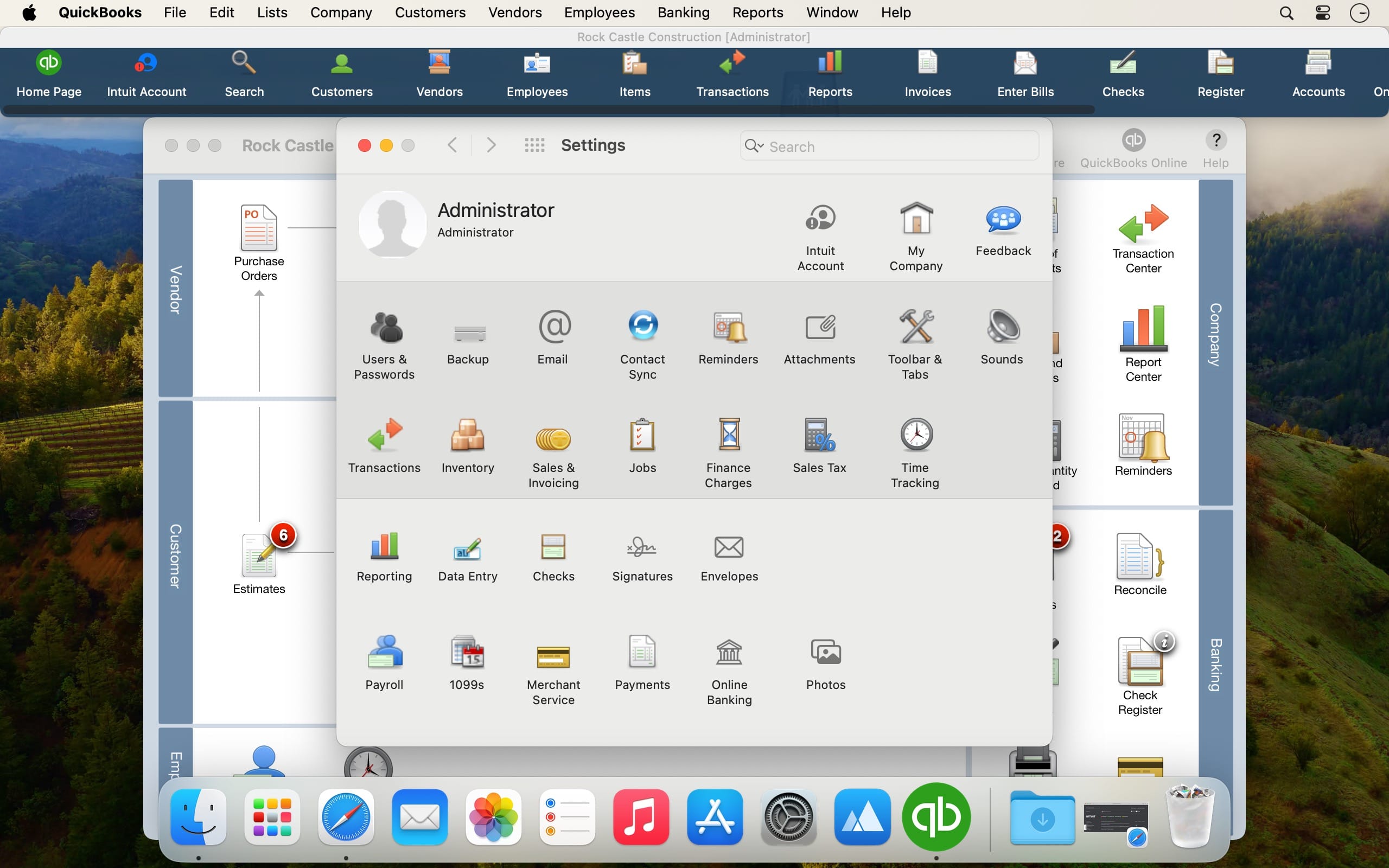Open Report Center on home page
This screenshot has height=868, width=1389.
(x=1143, y=344)
